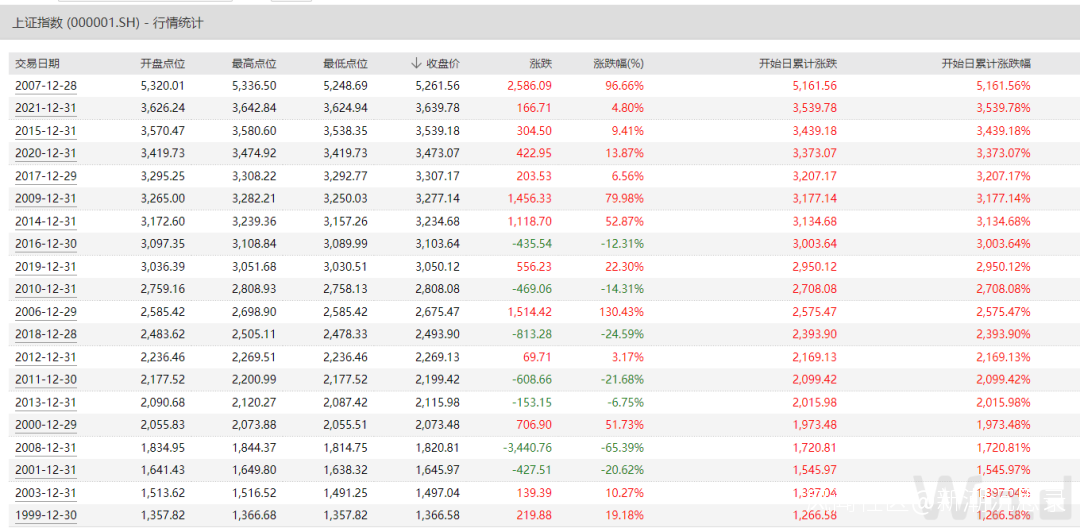Select the date 2014-12-31

[45, 222]
